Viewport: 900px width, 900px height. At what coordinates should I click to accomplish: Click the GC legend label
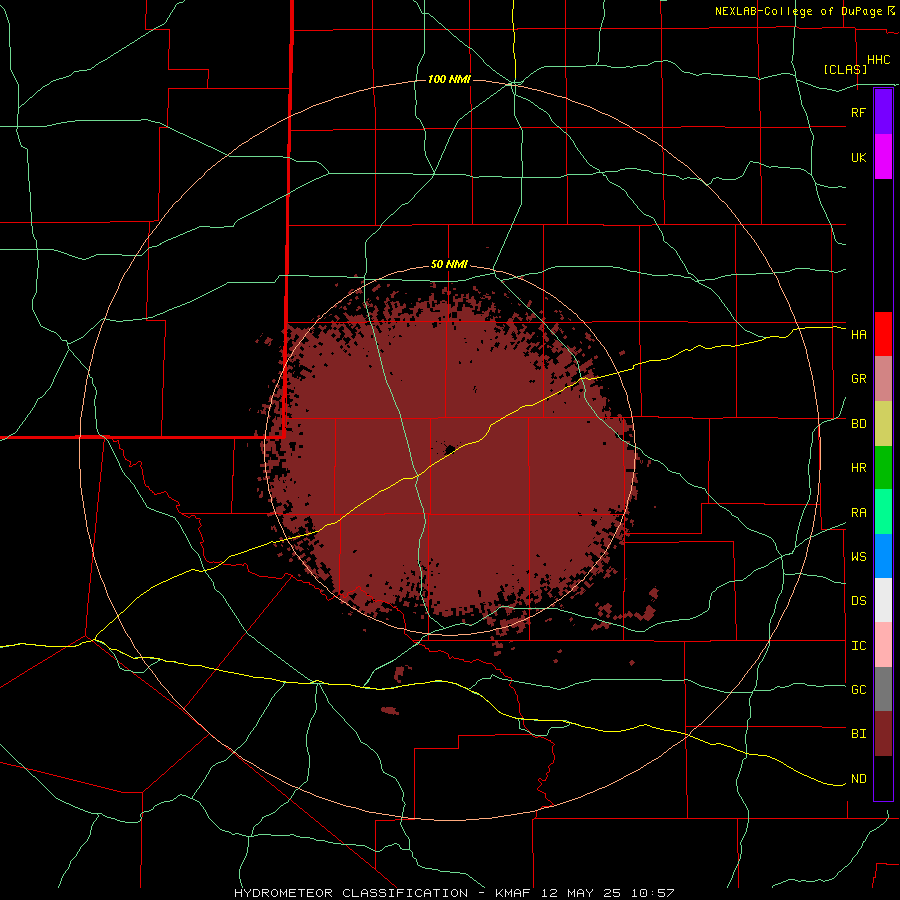(x=858, y=690)
